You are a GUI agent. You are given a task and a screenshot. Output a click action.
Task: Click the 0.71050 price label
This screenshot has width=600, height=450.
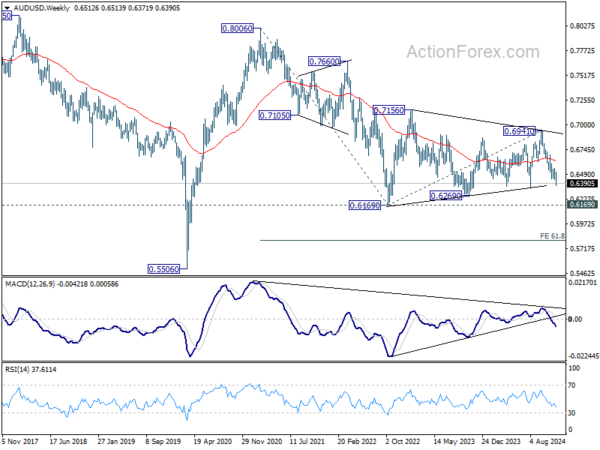click(x=274, y=115)
